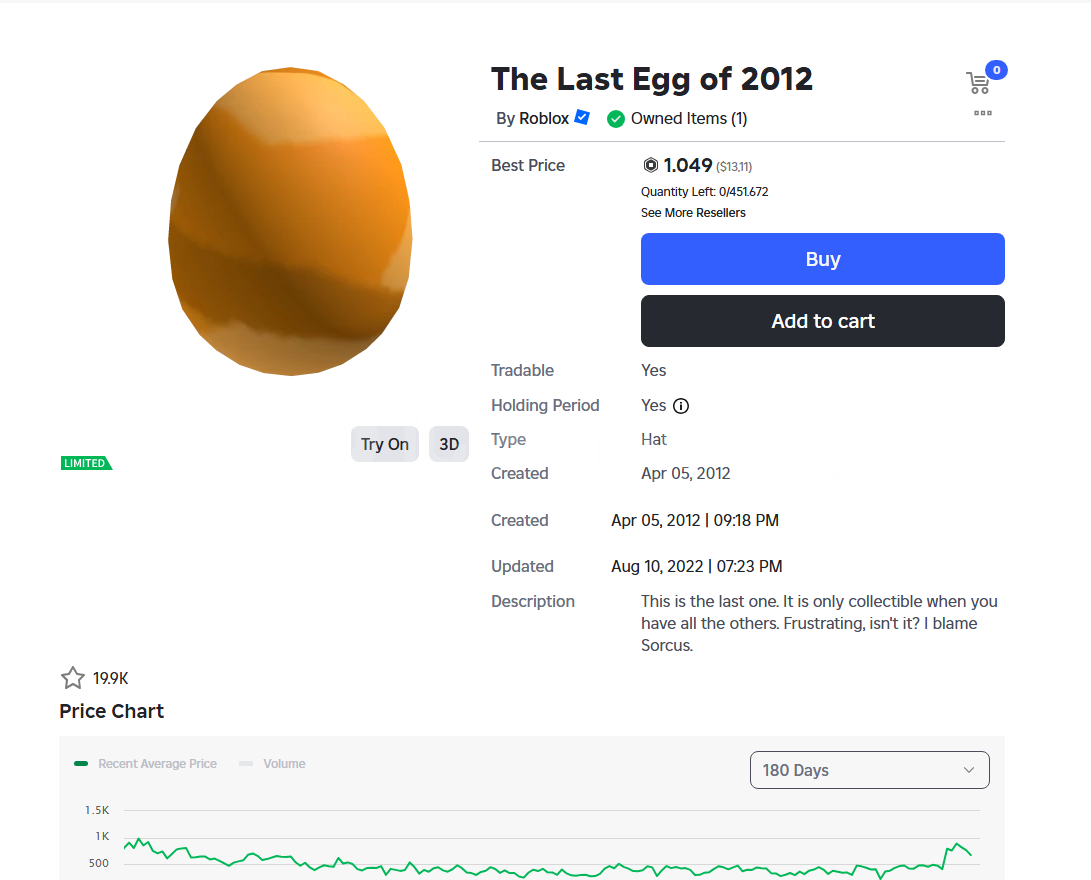Image resolution: width=1091 pixels, height=880 pixels.
Task: Click the green Owned Items checkmark icon
Action: 616,120
